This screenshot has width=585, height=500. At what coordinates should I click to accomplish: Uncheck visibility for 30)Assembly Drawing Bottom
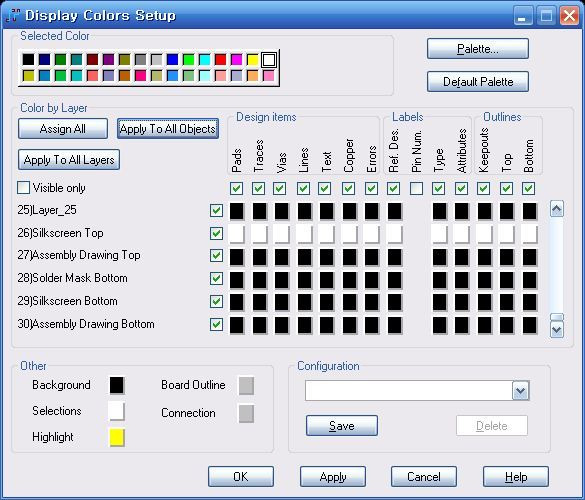(216, 324)
